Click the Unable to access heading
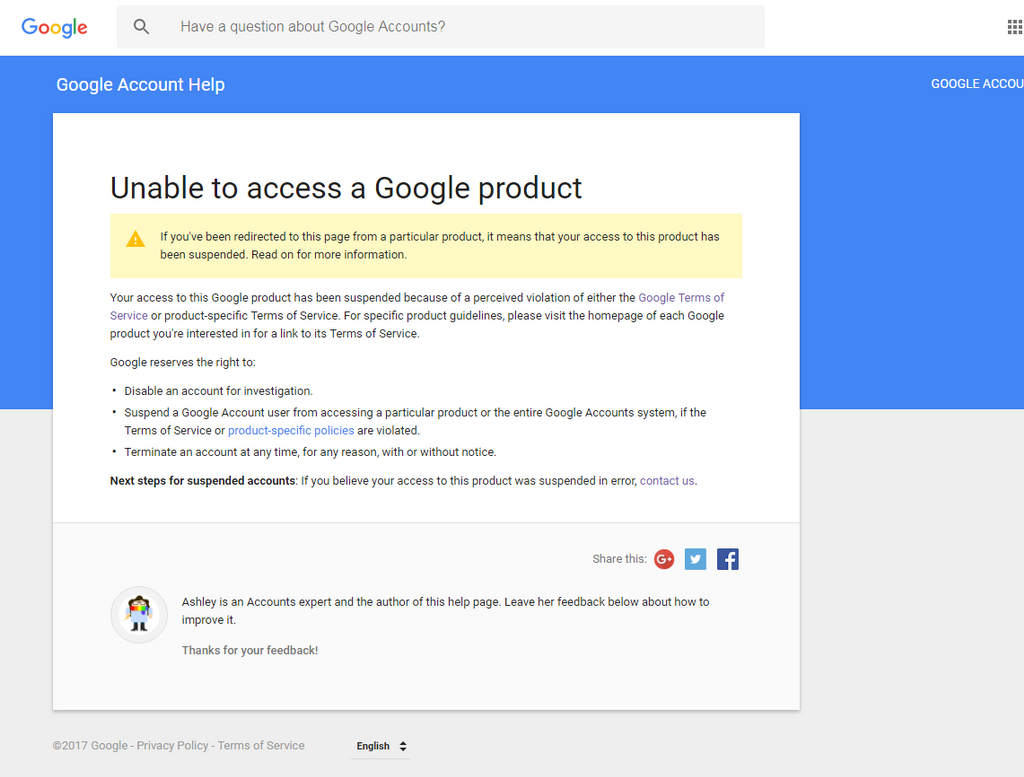The image size is (1024, 777). point(346,188)
